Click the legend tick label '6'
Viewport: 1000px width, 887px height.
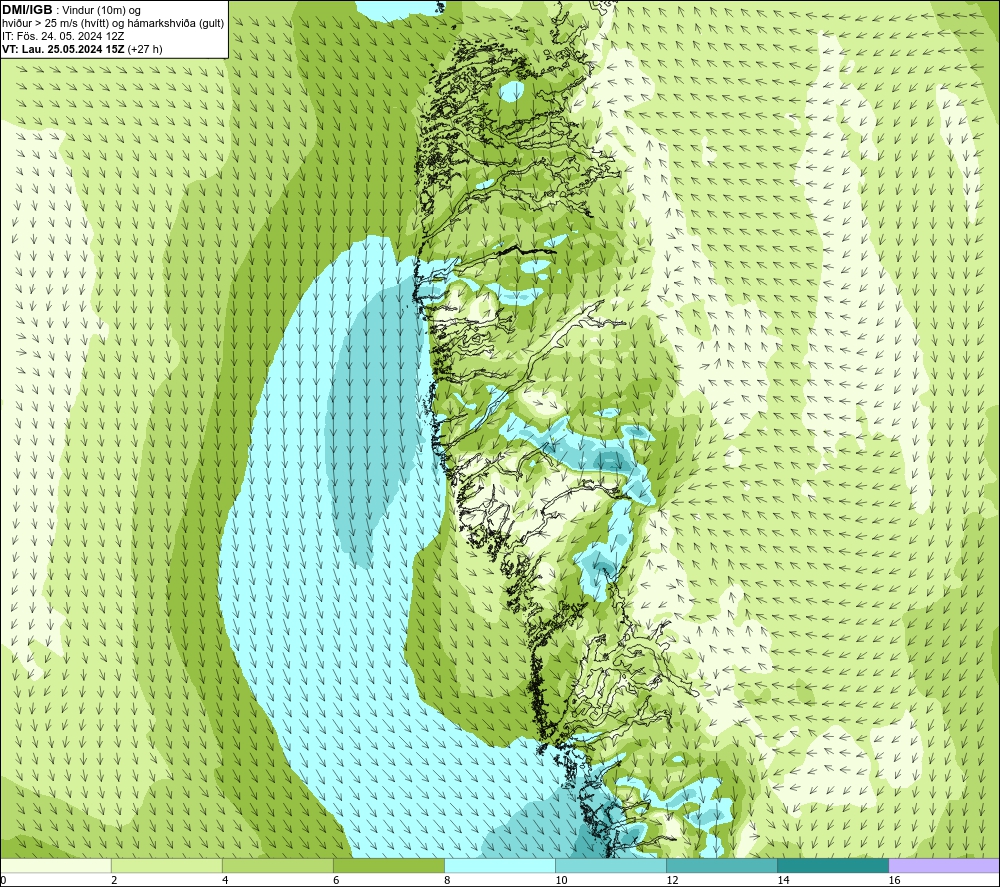336,881
